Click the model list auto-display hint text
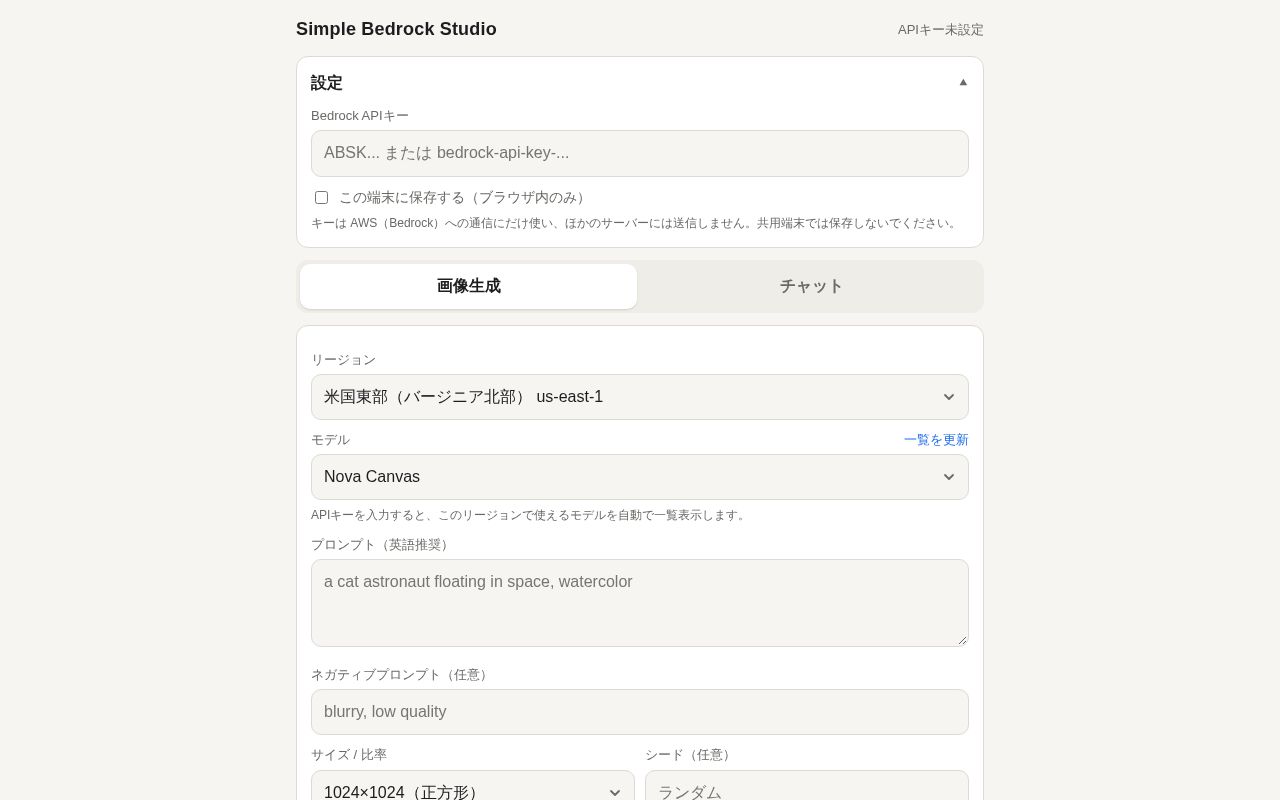The width and height of the screenshot is (1280, 800). pos(530,515)
